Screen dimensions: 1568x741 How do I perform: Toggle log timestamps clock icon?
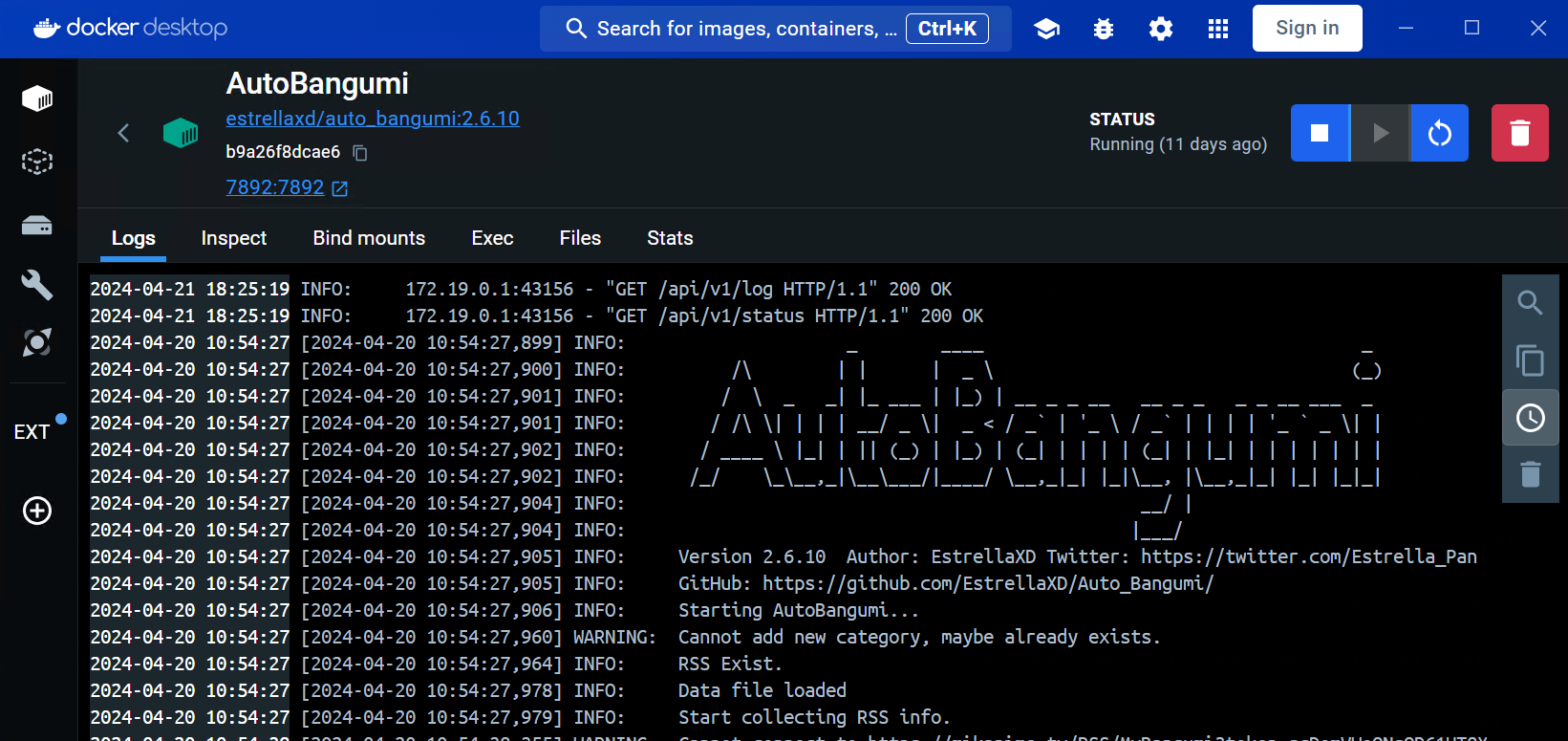[x=1531, y=418]
